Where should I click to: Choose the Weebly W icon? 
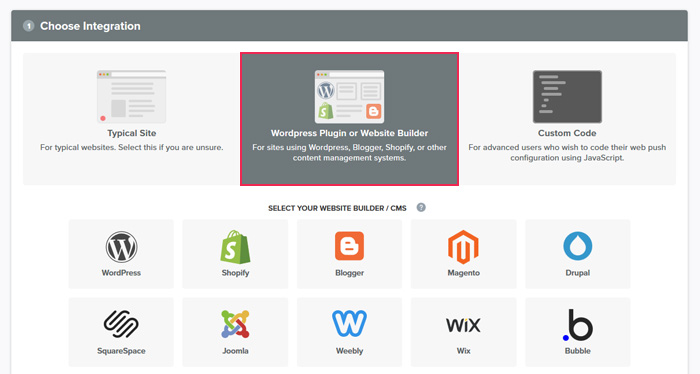(350, 323)
